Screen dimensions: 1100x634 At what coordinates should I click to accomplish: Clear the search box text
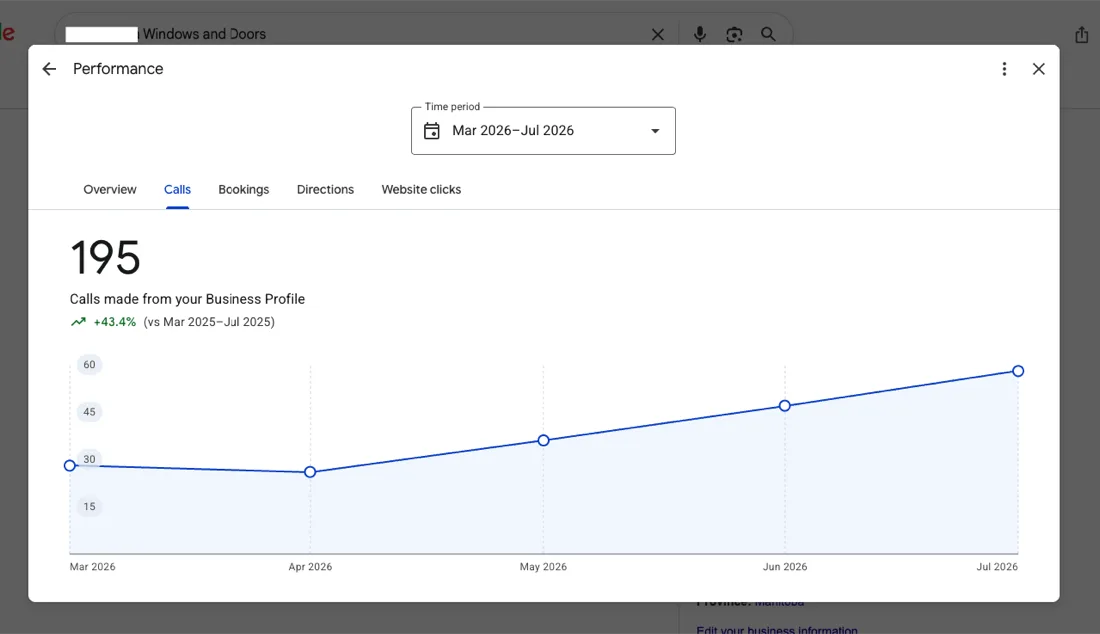point(657,34)
